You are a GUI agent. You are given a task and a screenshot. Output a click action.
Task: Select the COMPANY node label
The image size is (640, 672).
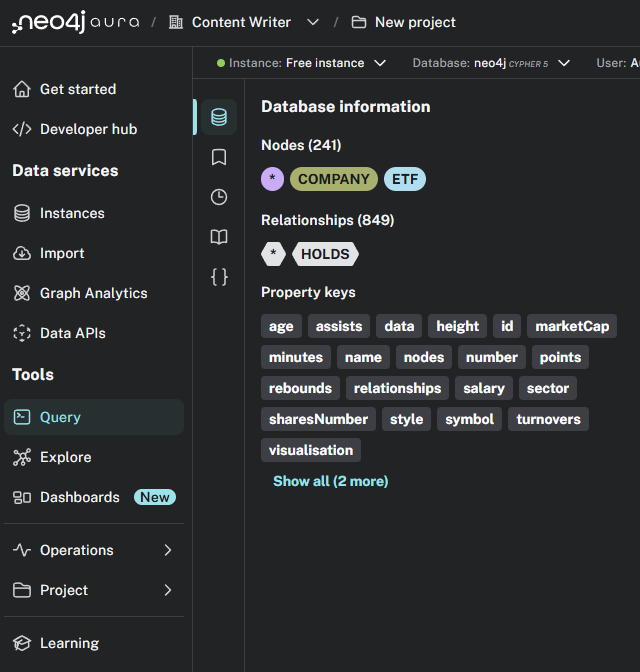[x=334, y=179]
